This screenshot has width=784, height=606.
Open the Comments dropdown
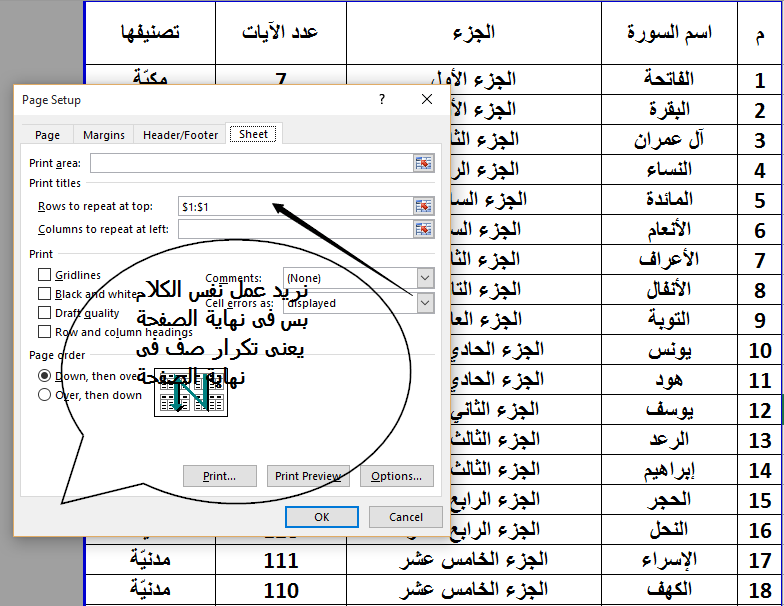[425, 278]
